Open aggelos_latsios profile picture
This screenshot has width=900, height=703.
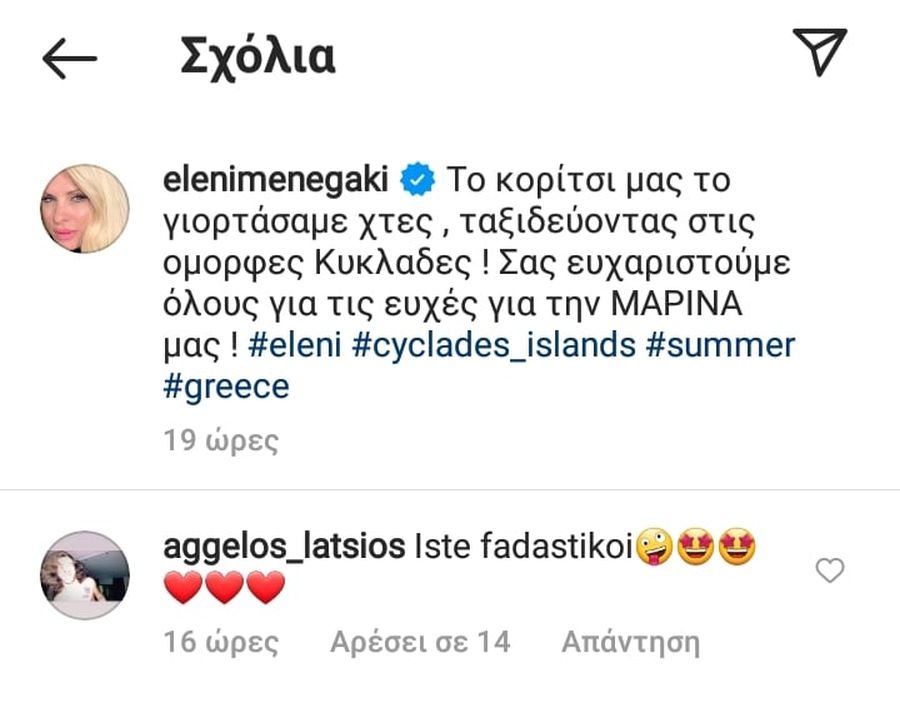pos(85,575)
